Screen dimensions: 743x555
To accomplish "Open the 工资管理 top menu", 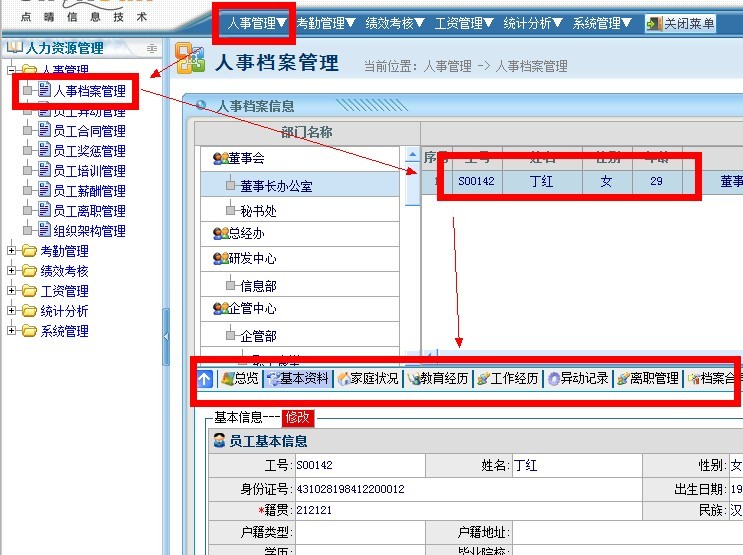I will pyautogui.click(x=465, y=23).
